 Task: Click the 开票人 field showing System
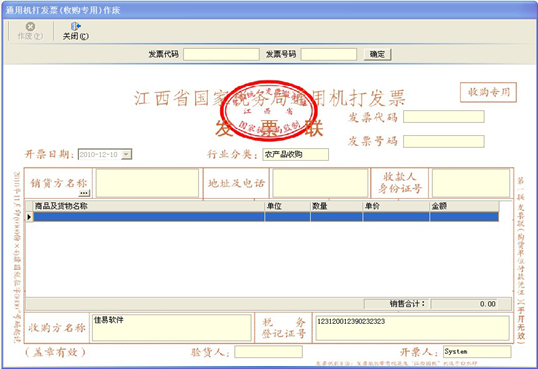point(477,351)
